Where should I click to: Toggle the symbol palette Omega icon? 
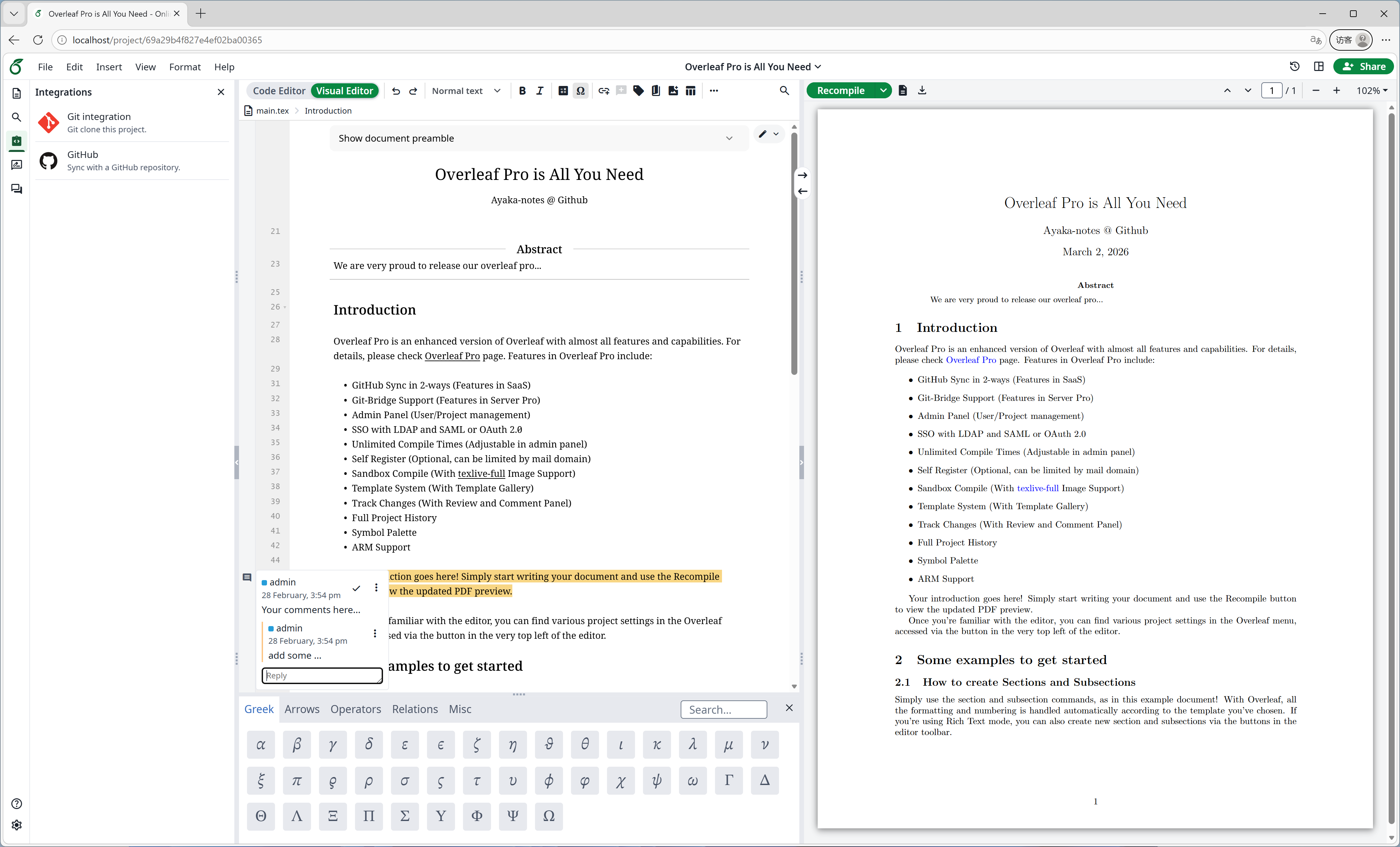pos(580,91)
